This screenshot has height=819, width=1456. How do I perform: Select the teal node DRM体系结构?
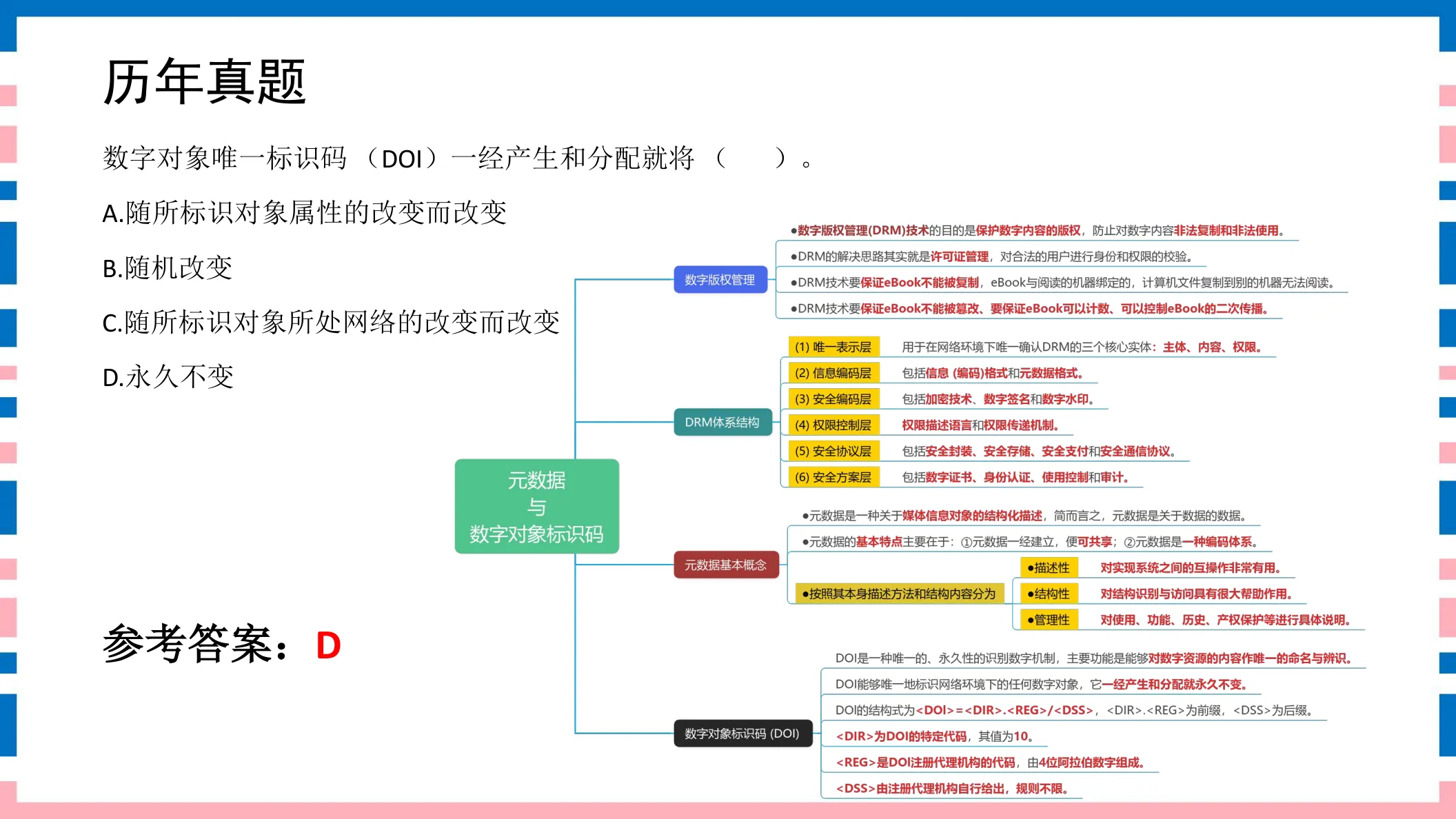[722, 422]
